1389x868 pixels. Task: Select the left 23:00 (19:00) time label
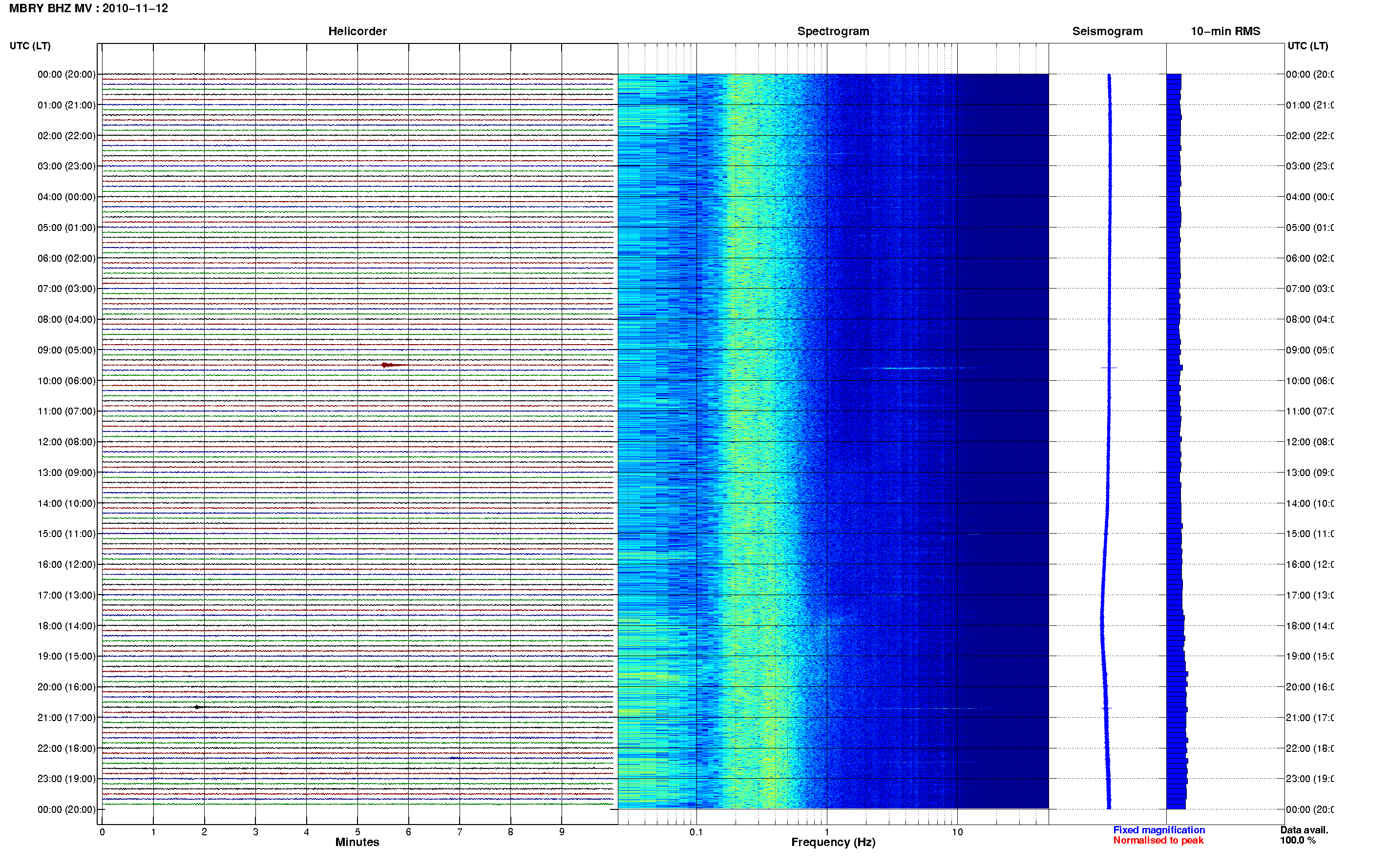pos(66,779)
